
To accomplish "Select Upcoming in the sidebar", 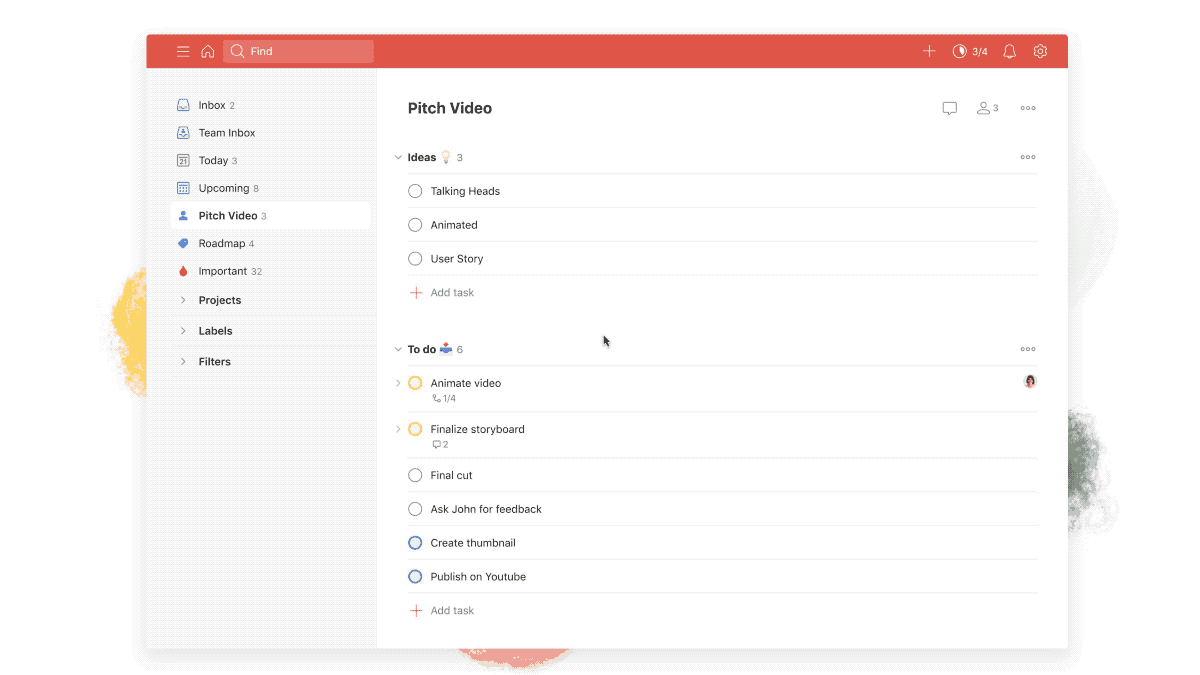I will coord(223,188).
